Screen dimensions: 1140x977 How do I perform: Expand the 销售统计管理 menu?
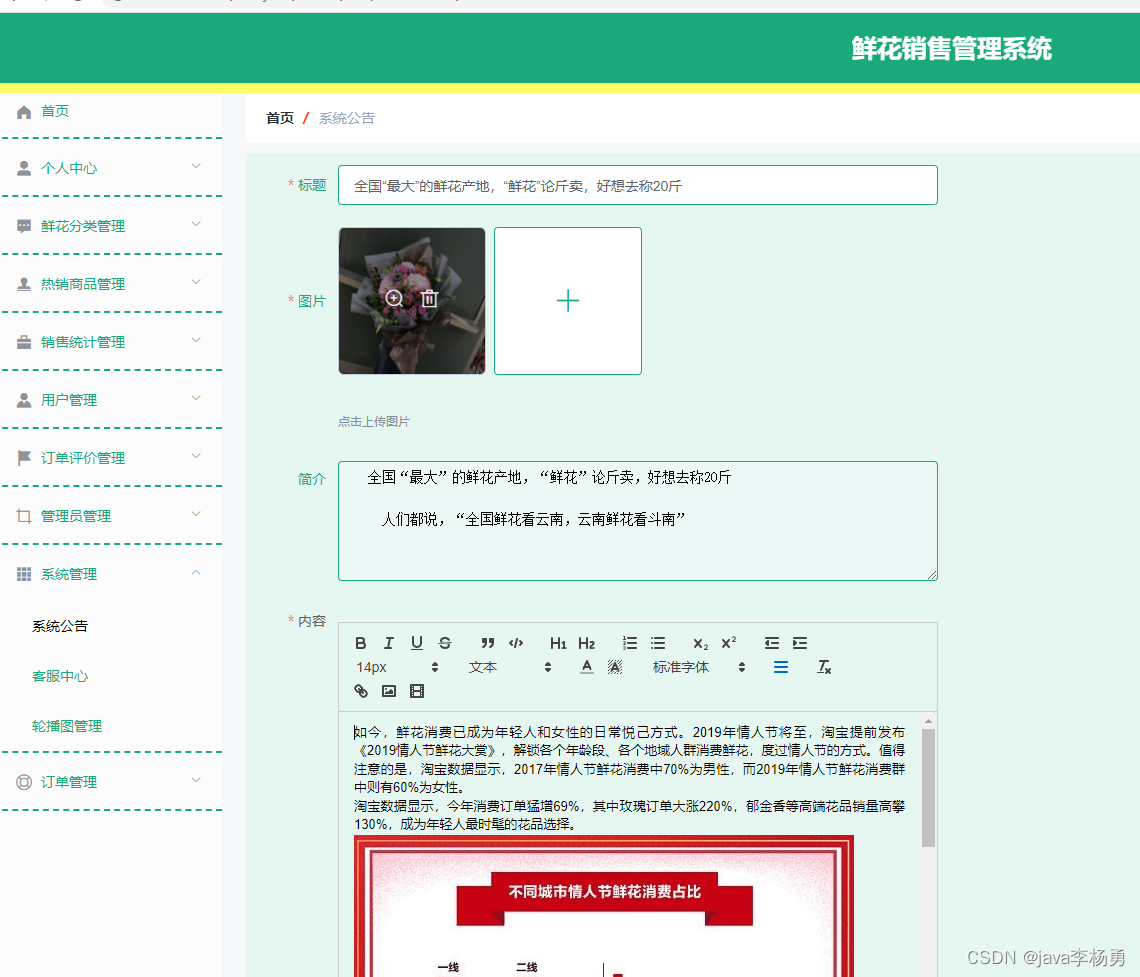tap(196, 340)
